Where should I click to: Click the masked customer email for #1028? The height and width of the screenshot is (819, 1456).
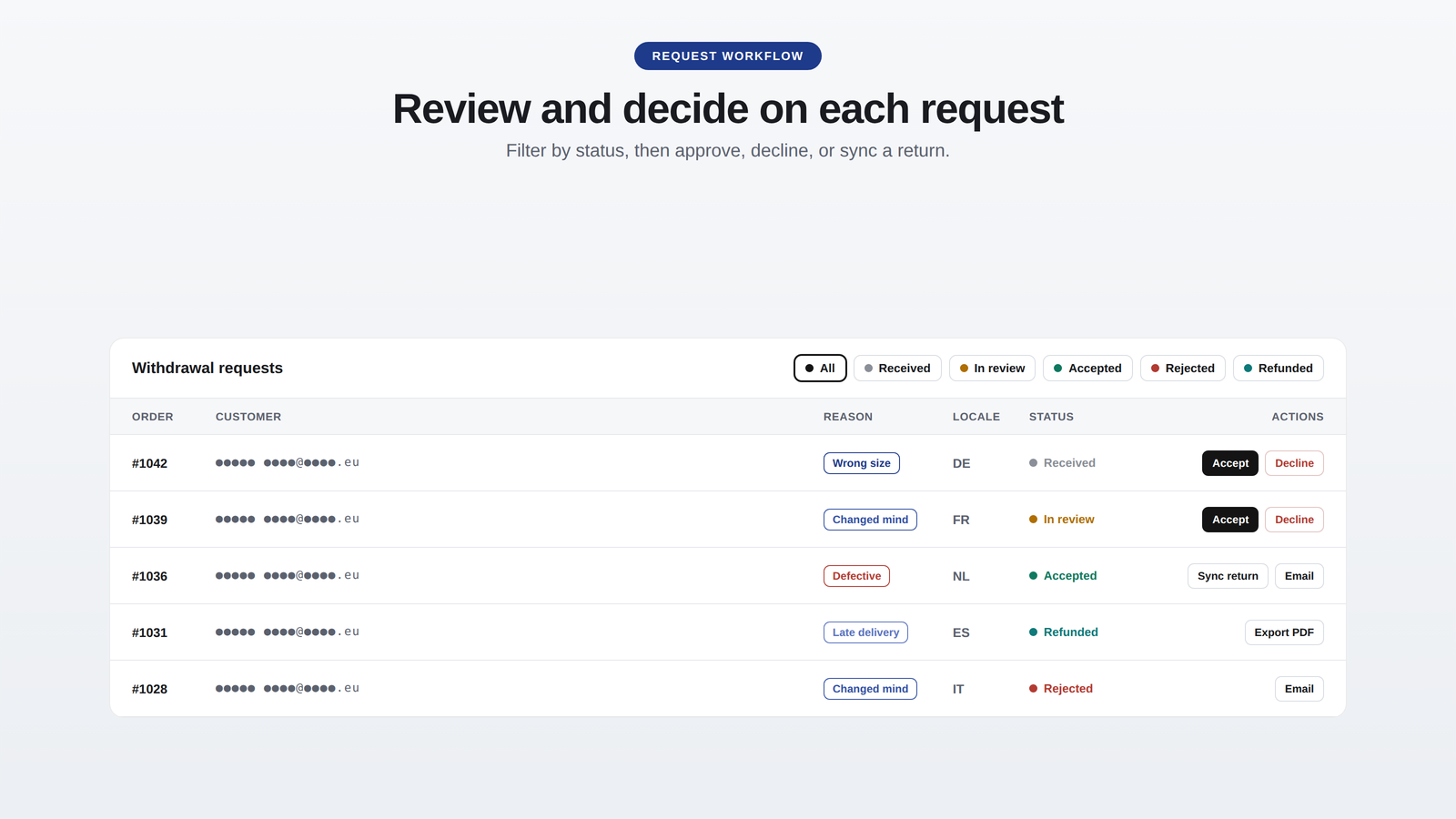coord(288,688)
